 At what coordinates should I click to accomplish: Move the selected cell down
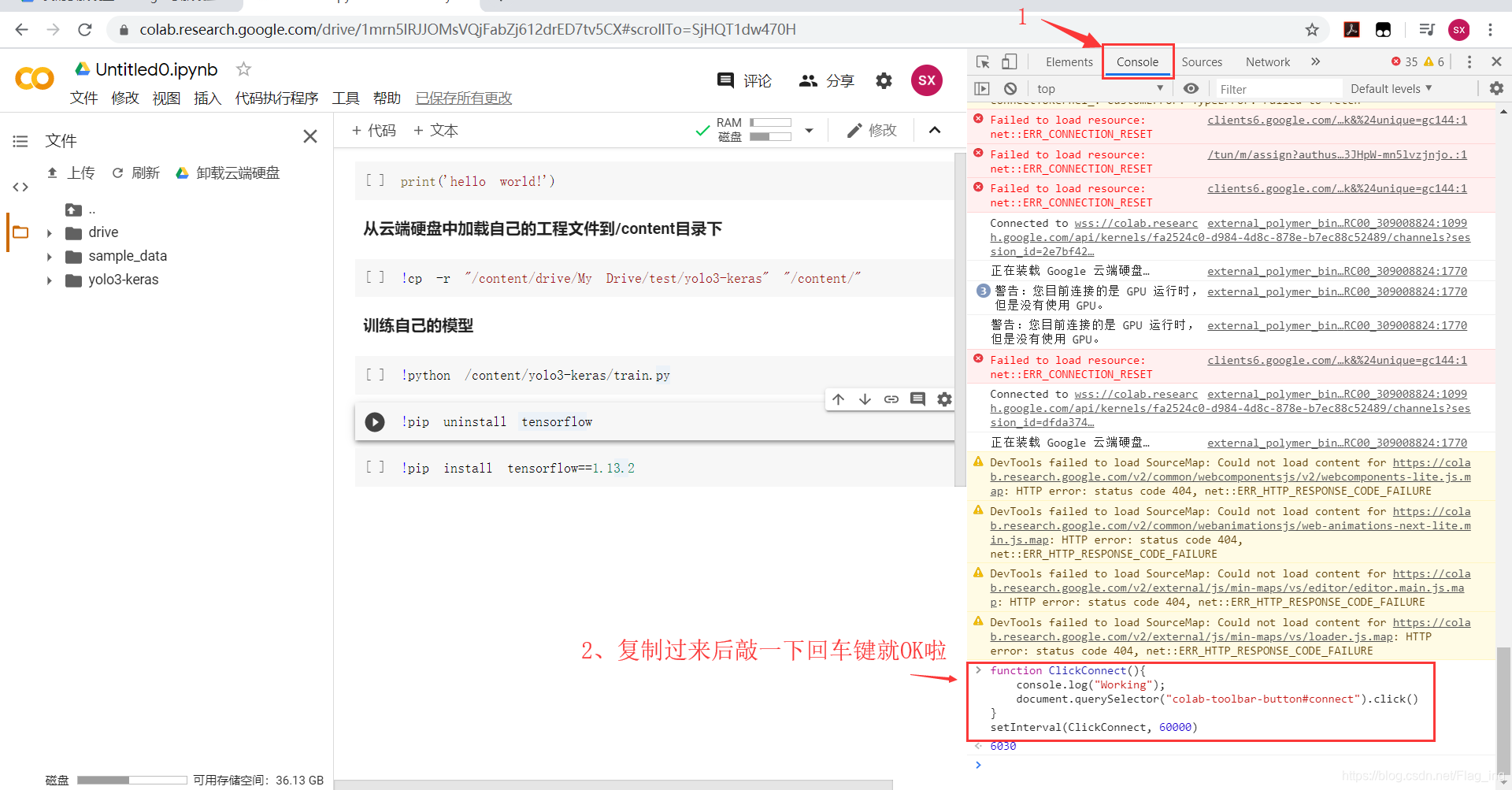coord(865,399)
